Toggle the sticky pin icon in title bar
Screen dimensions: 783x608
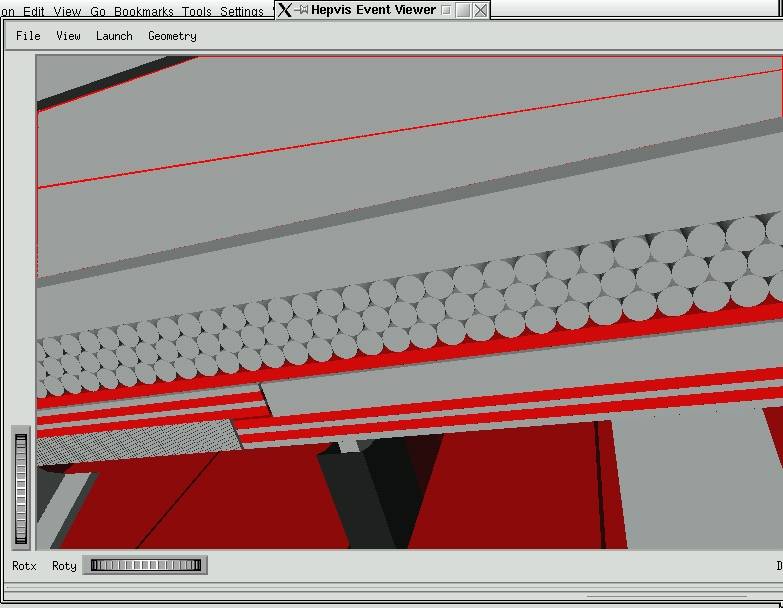tap(301, 10)
